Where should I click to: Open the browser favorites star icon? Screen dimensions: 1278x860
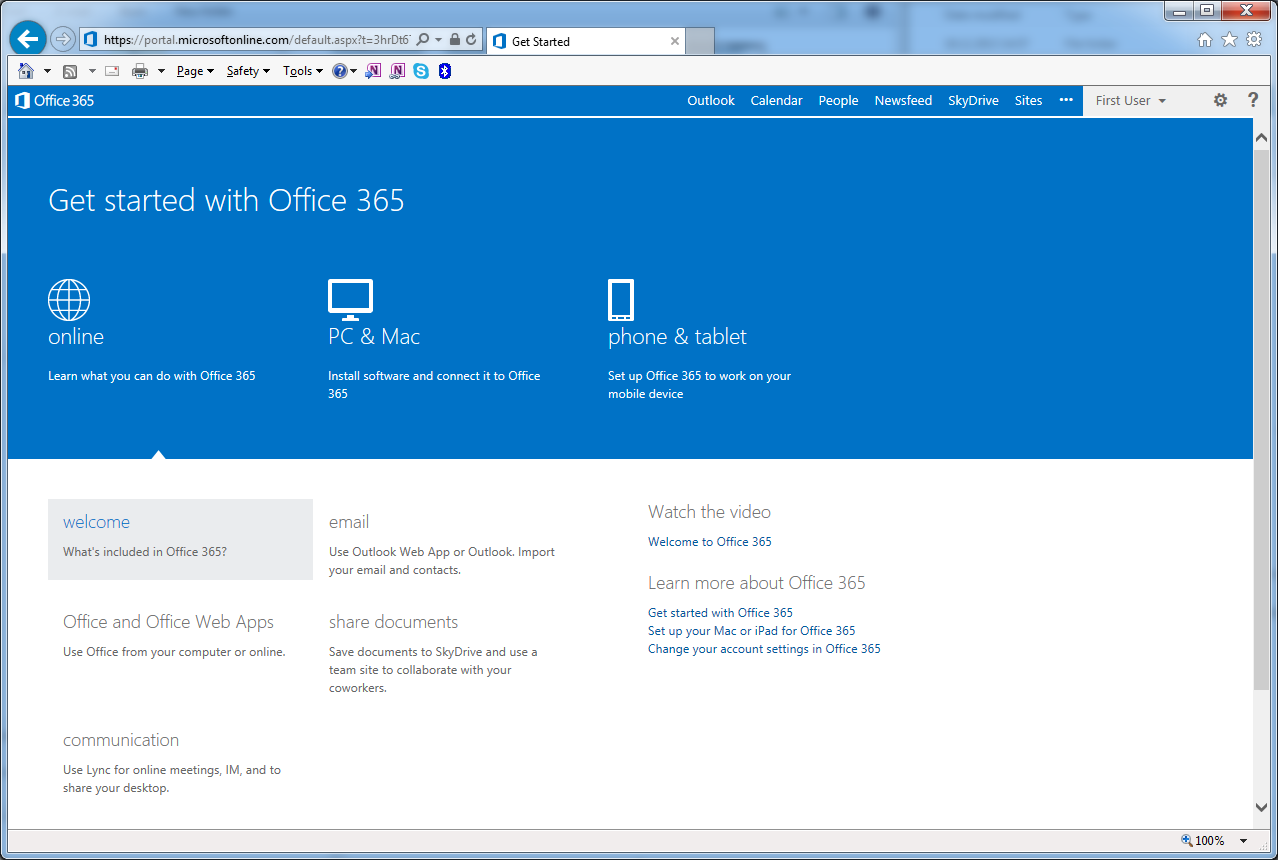pos(1229,40)
